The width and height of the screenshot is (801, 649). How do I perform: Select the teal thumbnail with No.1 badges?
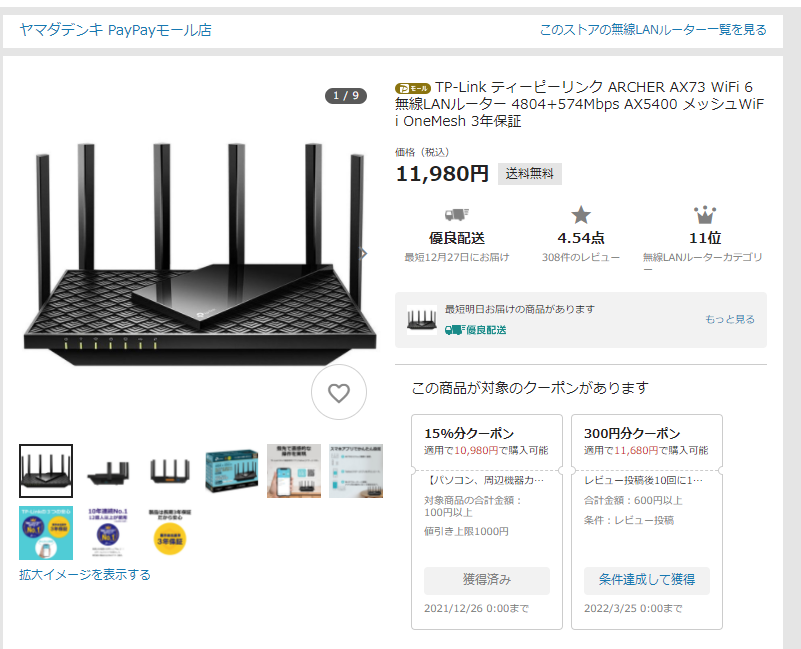[46, 533]
